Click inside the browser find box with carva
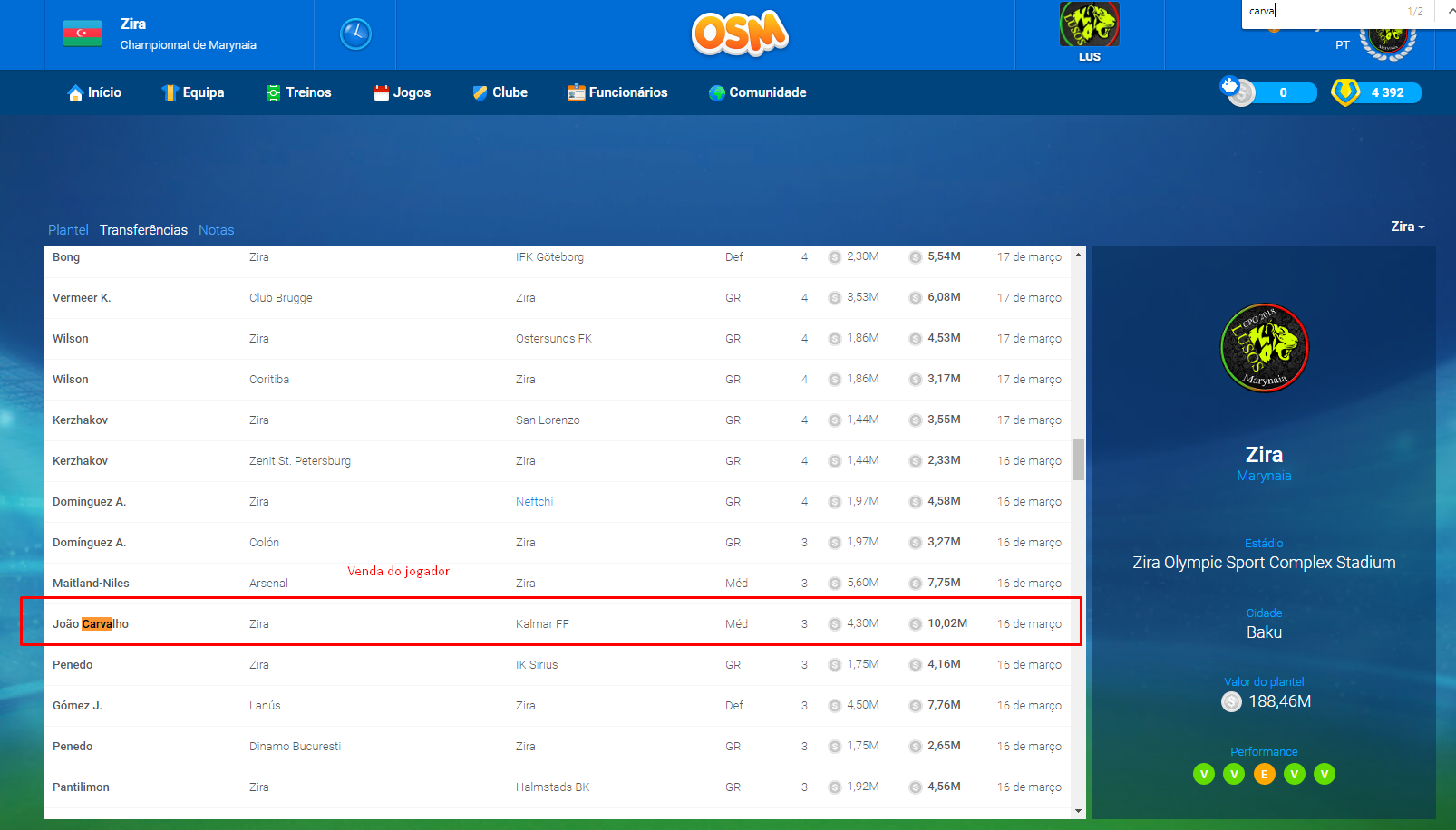The height and width of the screenshot is (830, 1456). pyautogui.click(x=1321, y=11)
